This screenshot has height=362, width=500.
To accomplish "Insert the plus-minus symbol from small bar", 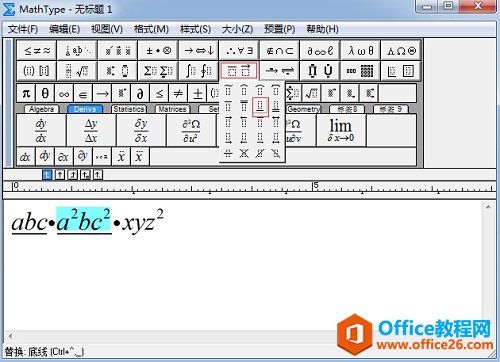I will (x=197, y=93).
